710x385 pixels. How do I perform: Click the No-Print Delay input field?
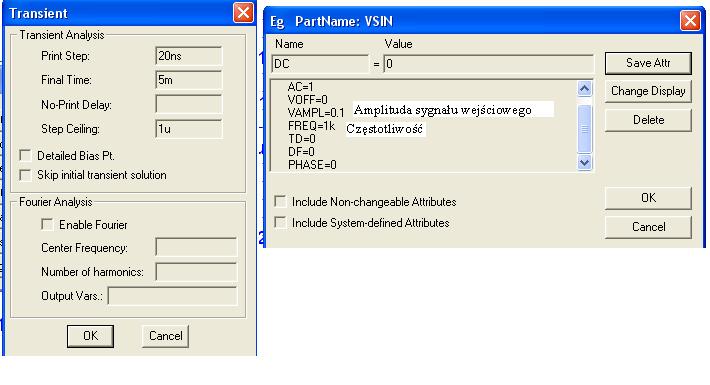[x=188, y=104]
